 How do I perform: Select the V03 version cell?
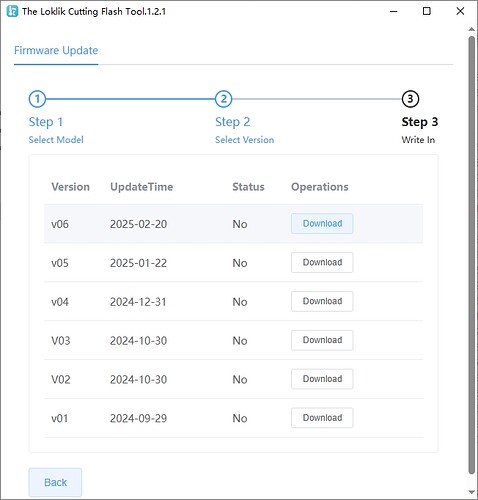coord(61,341)
